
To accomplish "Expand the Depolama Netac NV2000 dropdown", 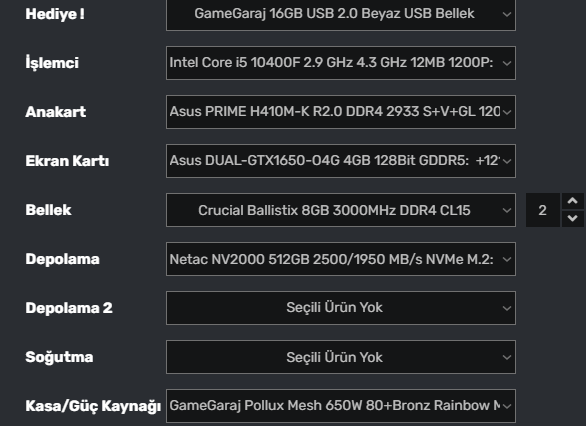I will coord(341,259).
